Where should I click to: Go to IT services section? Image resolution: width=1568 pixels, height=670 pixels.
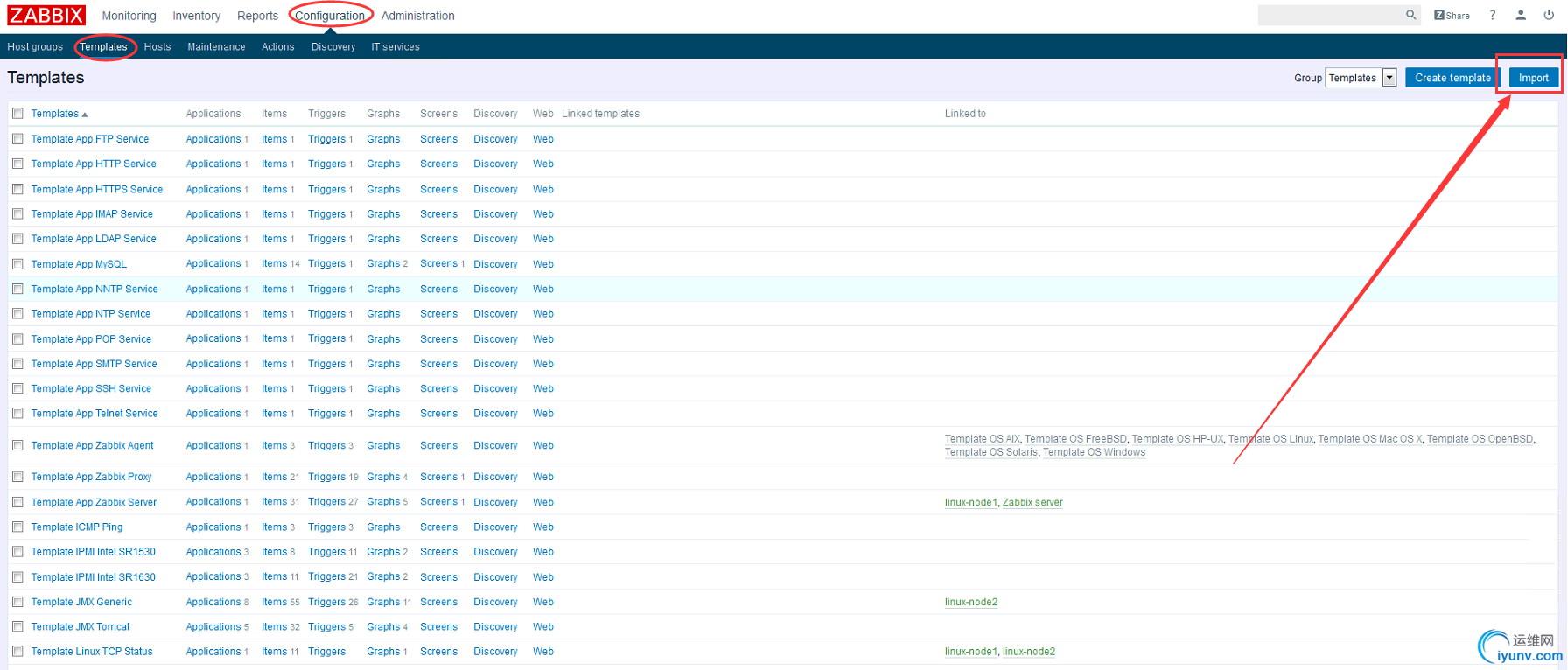click(395, 47)
